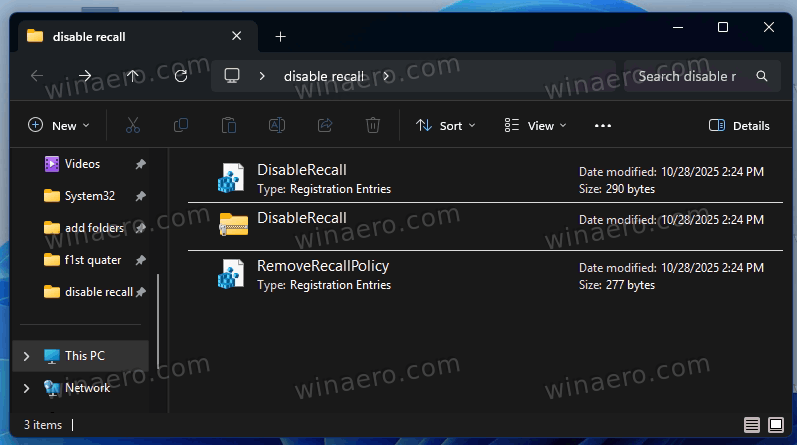
Task: Click the DisableRecall registry file icon
Action: (x=231, y=178)
